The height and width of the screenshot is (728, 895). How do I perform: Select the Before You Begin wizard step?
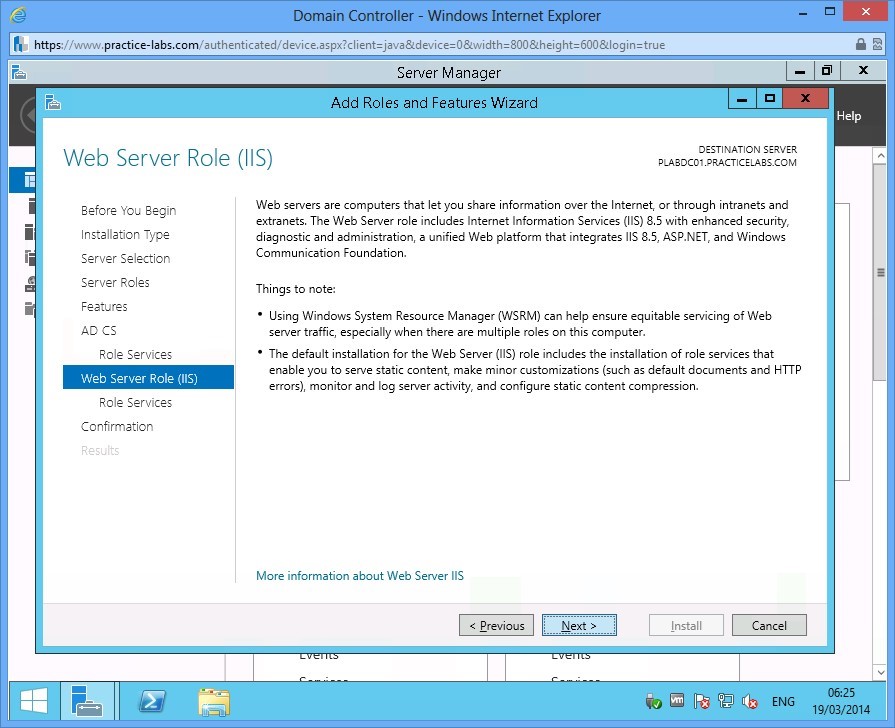pos(128,210)
